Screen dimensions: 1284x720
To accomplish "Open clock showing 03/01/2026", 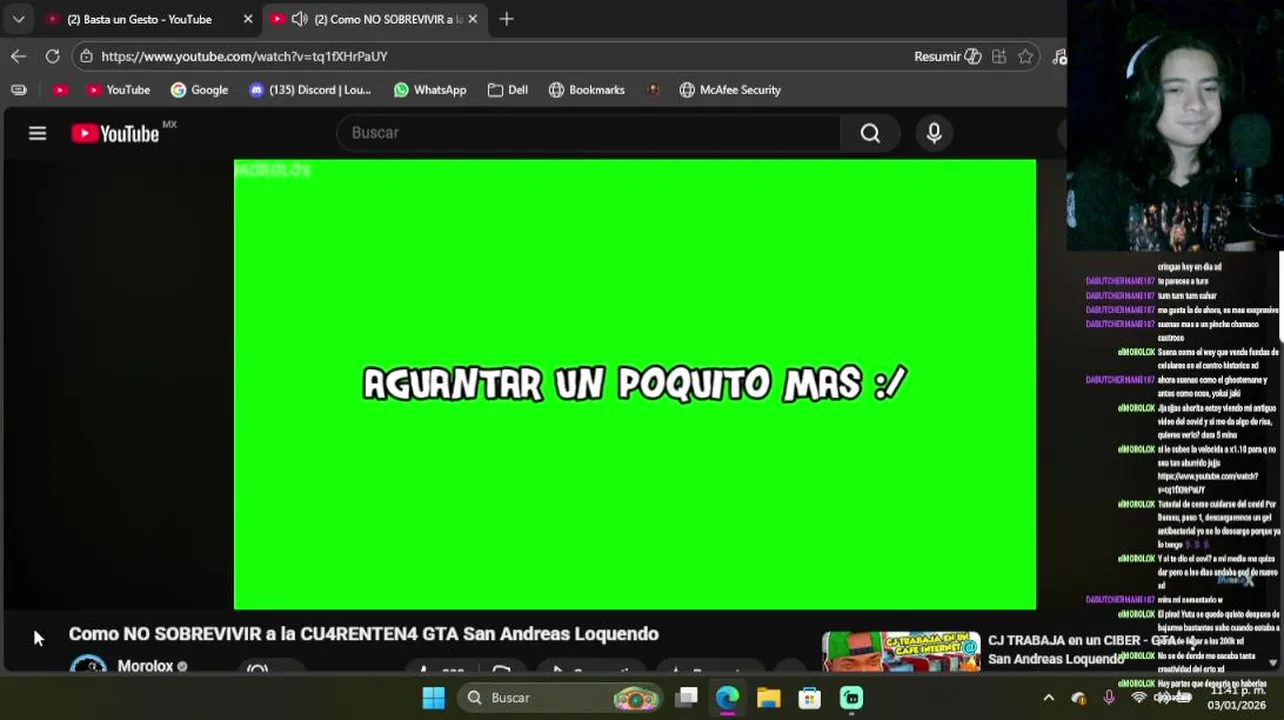I will click(1237, 697).
